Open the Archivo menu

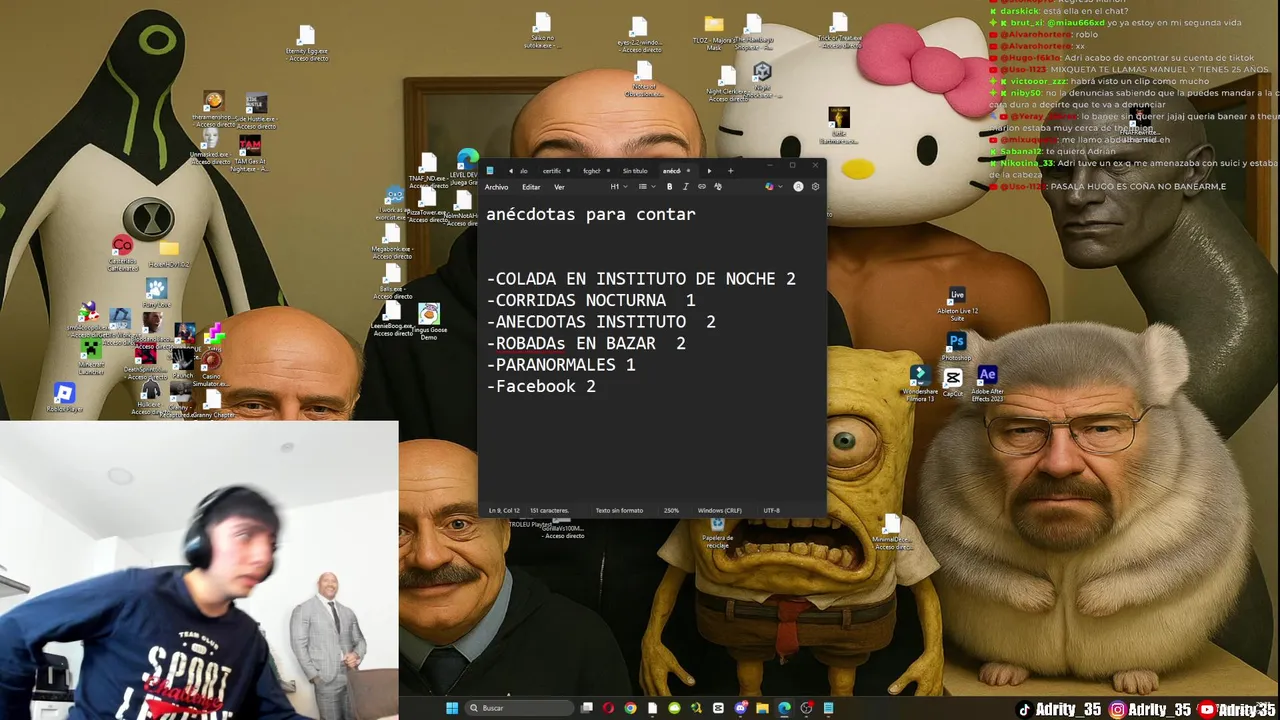[x=496, y=187]
